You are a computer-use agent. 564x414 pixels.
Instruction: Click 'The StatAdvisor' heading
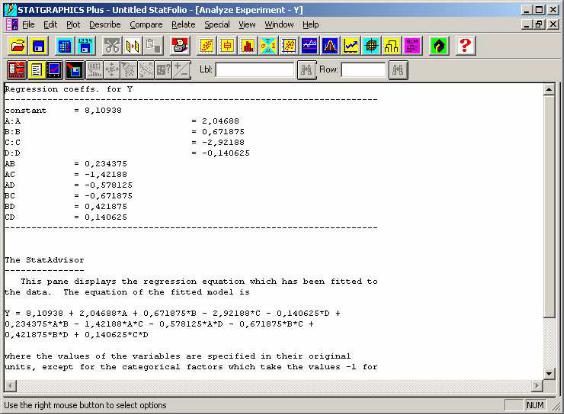[44, 260]
